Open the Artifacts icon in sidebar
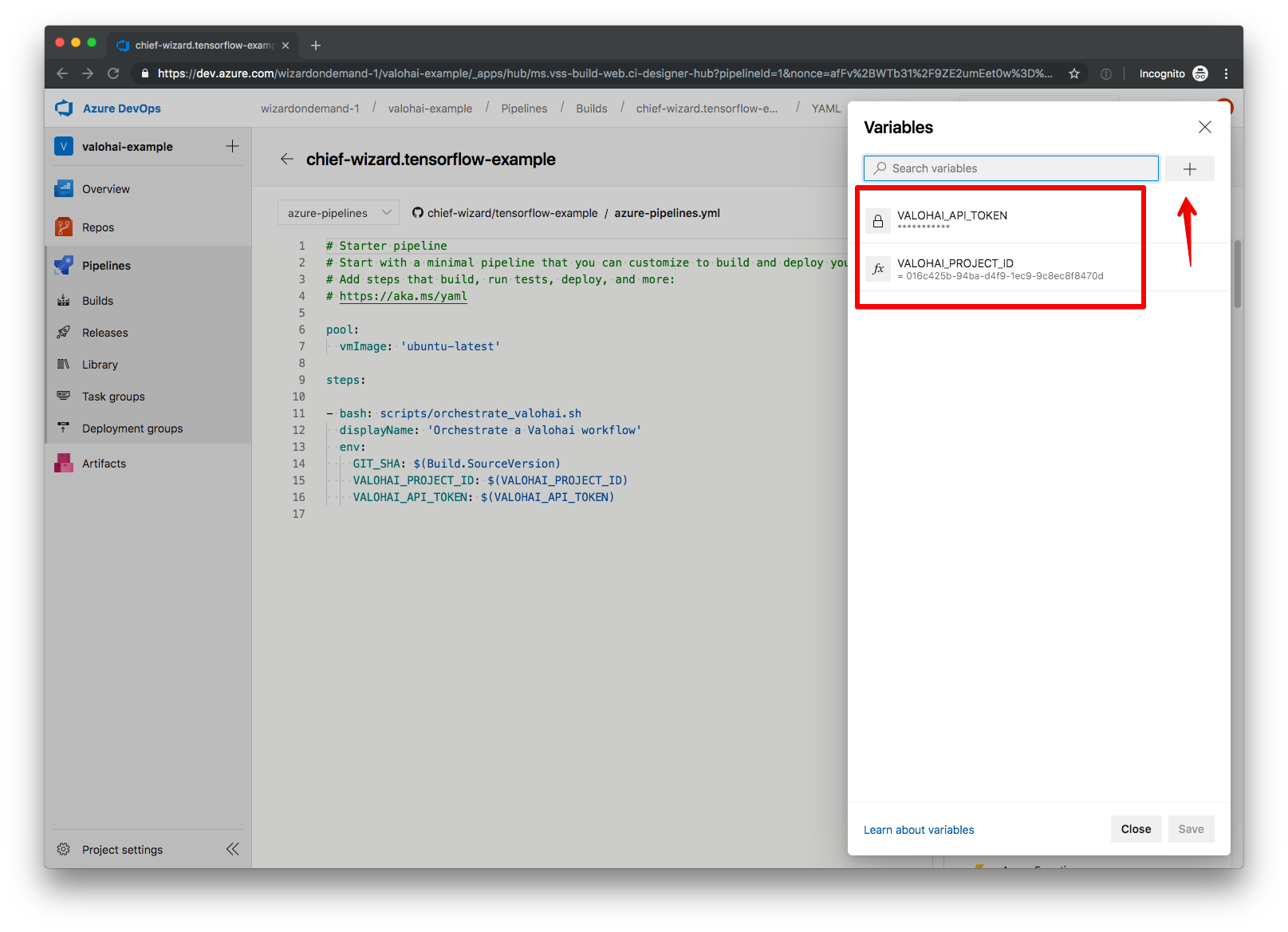Screen dimensions: 1288x932 click(x=64, y=464)
